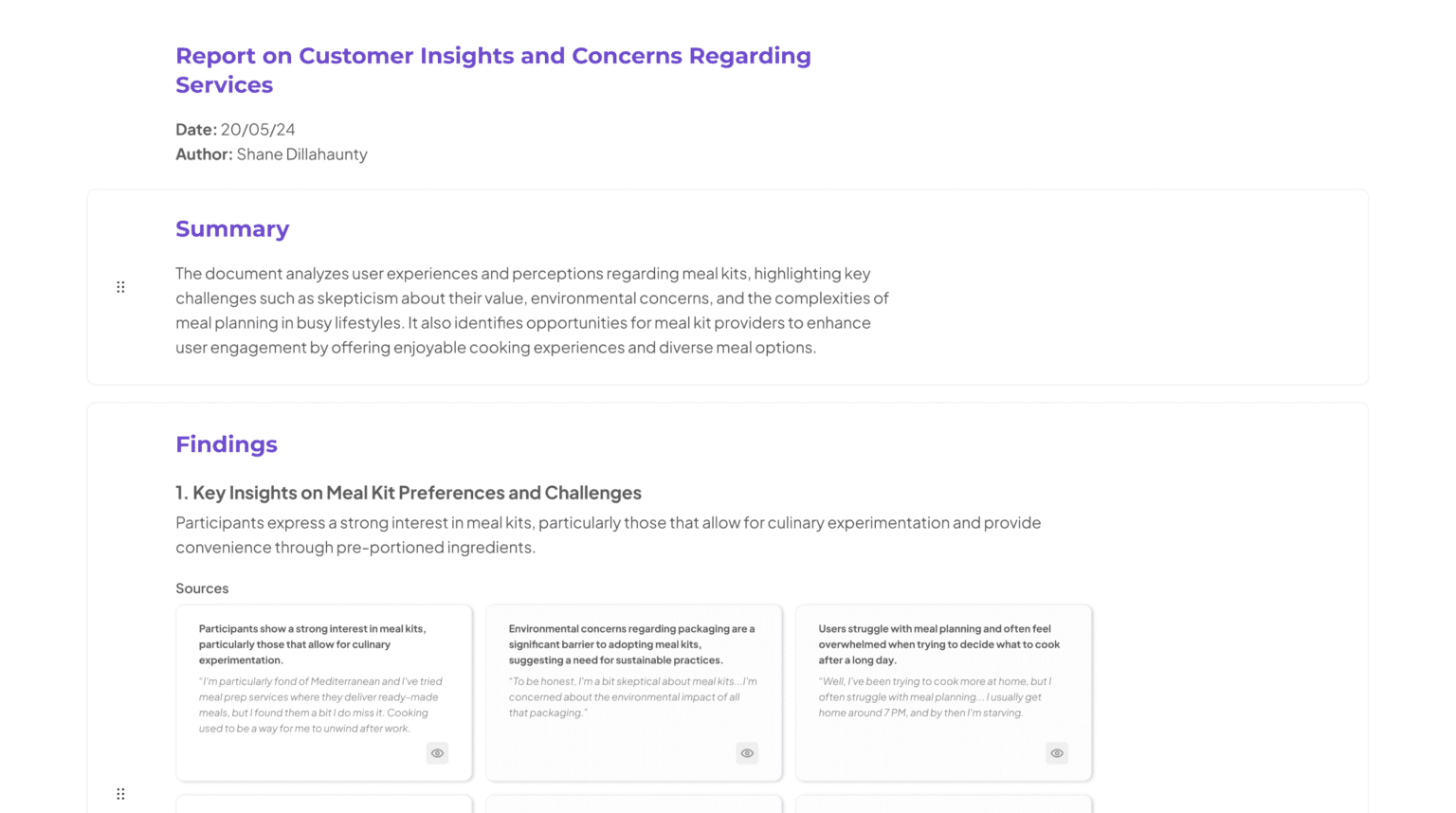Collapse the Key Insights sources list
The height and width of the screenshot is (813, 1456).
coord(202,588)
